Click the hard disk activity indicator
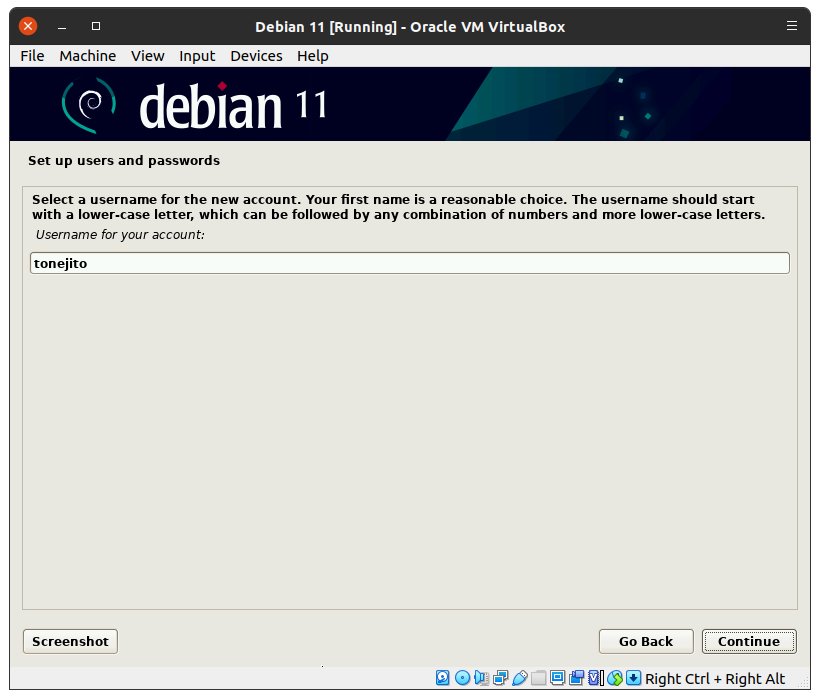This screenshot has height=699, width=820. coord(443,678)
